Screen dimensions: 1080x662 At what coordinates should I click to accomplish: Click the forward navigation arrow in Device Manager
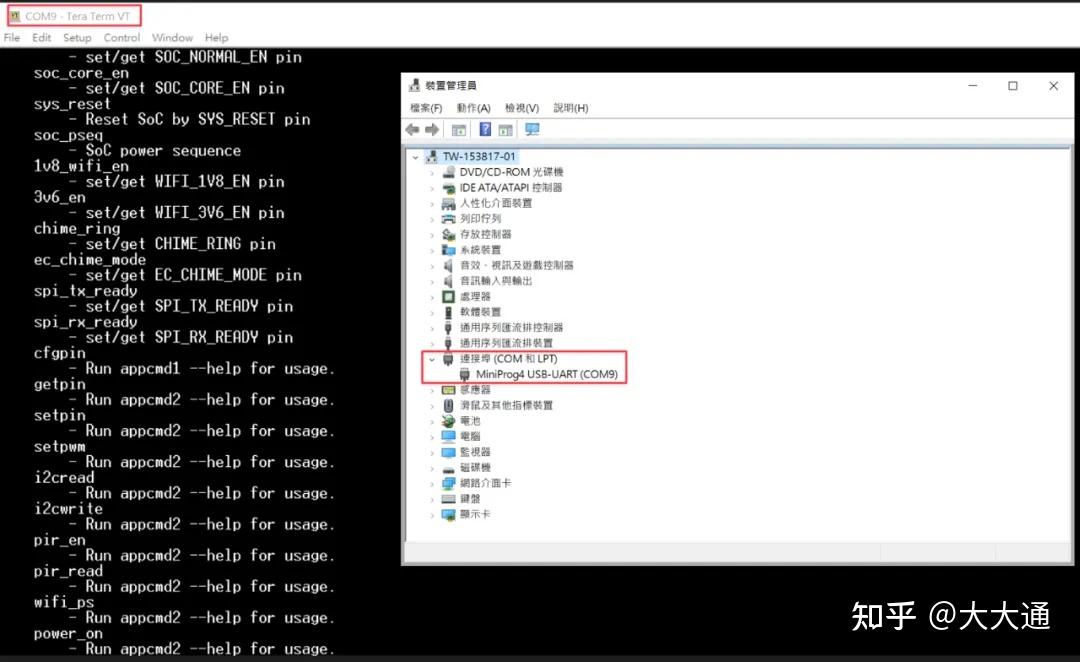click(x=432, y=129)
